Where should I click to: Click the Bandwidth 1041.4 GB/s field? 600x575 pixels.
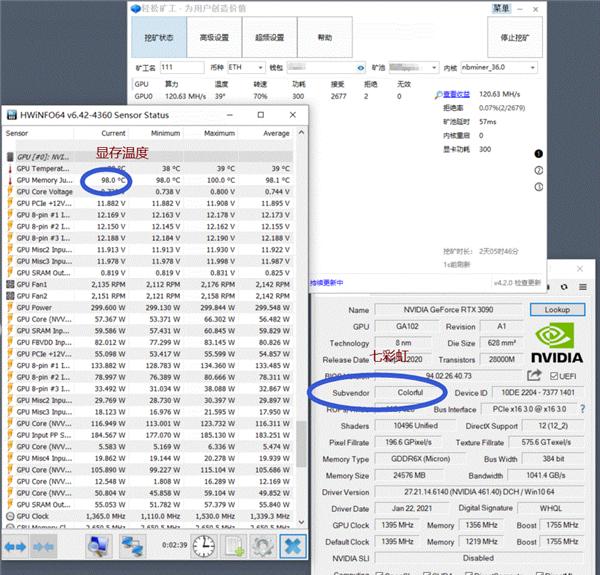(x=546, y=475)
